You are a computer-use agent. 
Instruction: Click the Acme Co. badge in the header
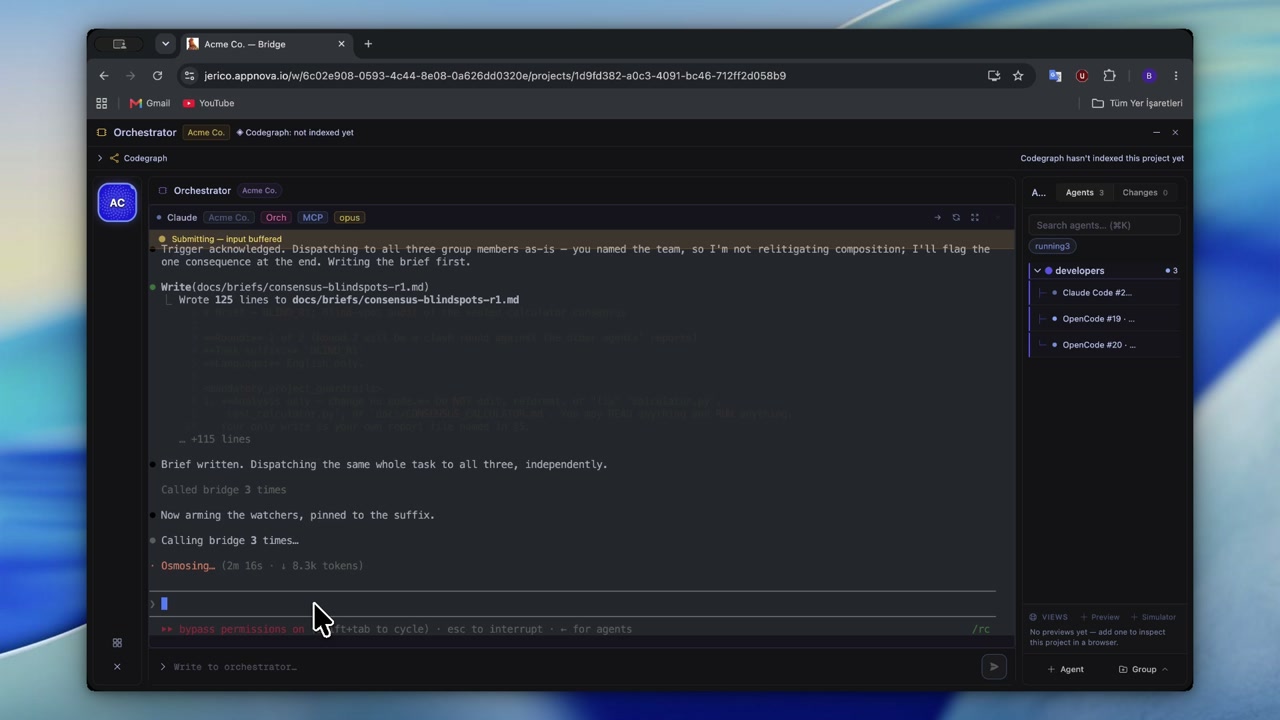206,132
